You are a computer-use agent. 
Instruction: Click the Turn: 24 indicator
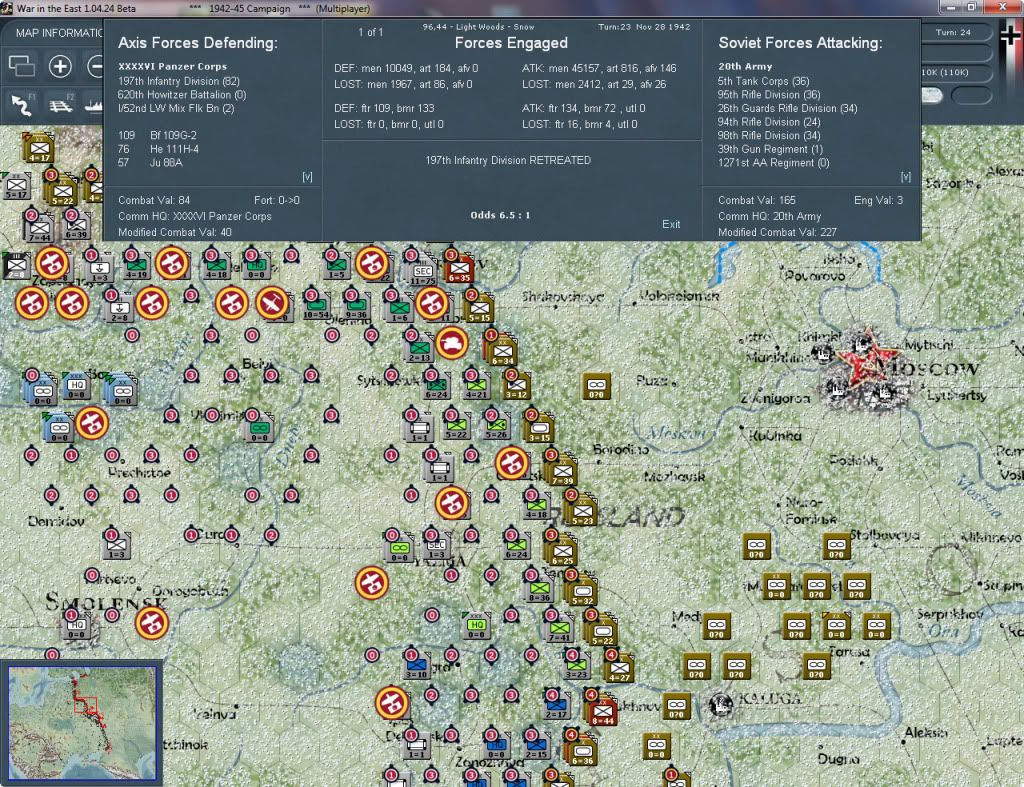point(953,32)
